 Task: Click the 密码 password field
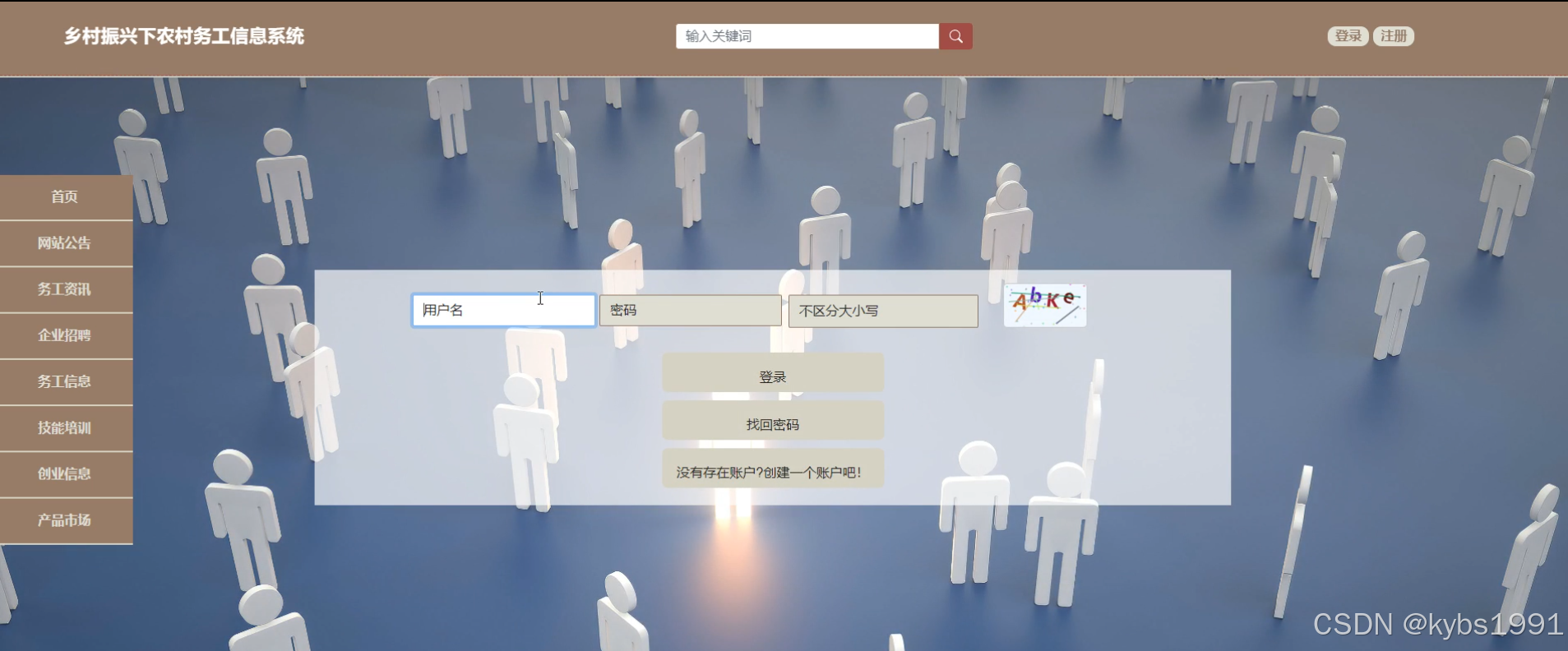tap(691, 311)
